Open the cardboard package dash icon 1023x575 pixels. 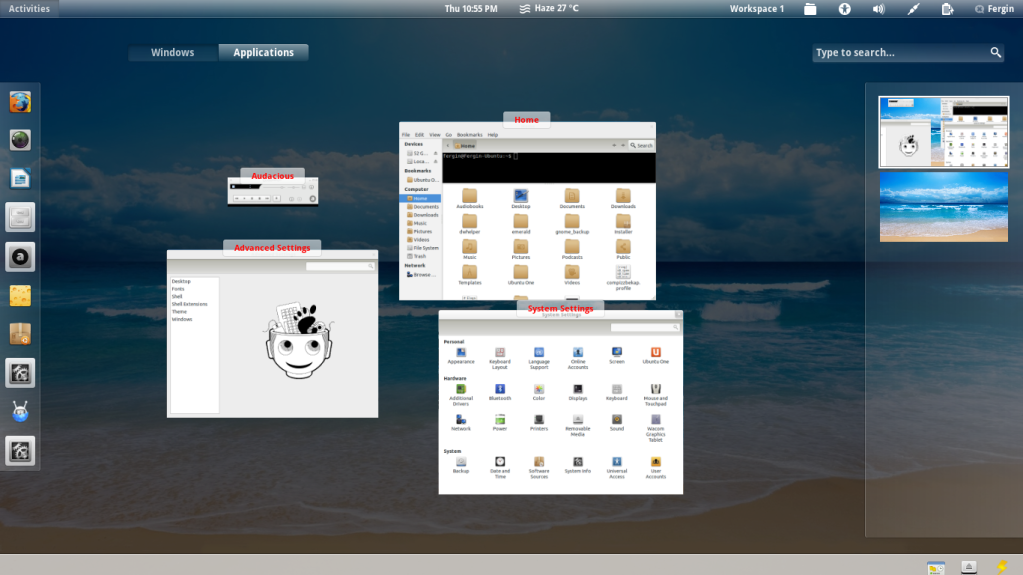coord(20,334)
